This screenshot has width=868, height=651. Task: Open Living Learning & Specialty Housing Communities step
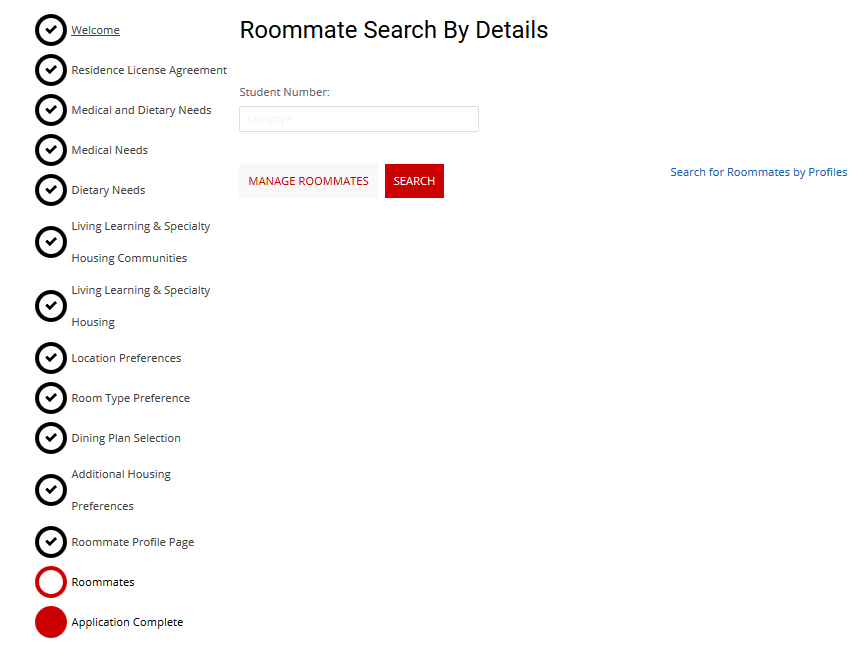point(140,242)
